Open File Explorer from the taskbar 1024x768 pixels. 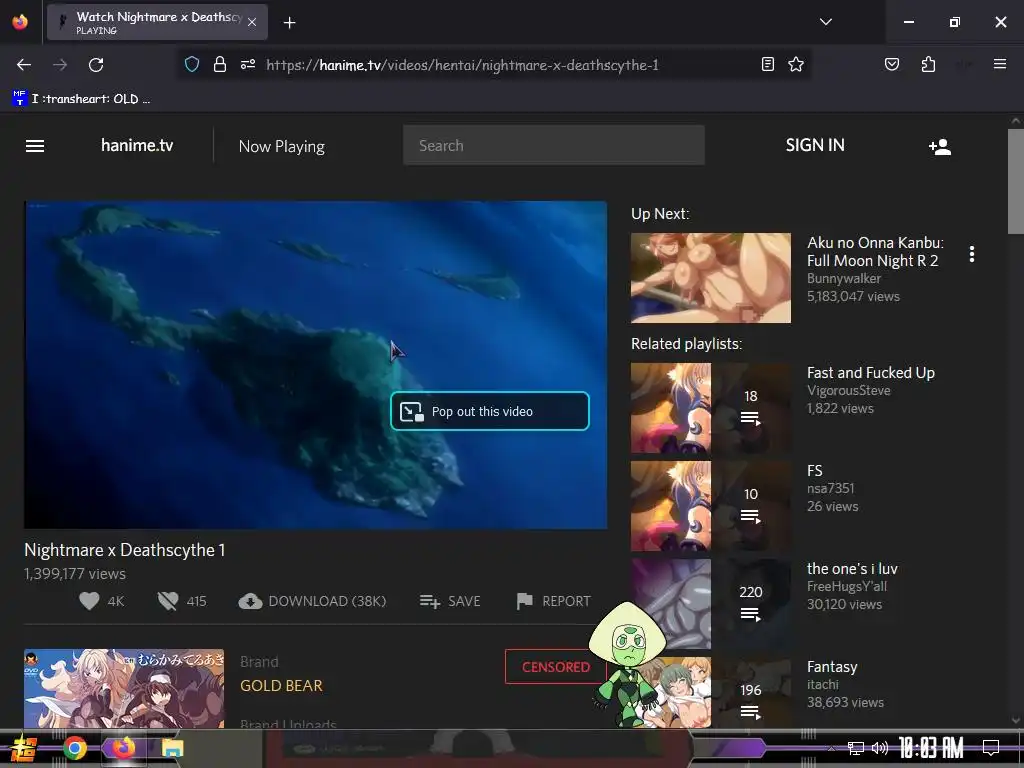pyautogui.click(x=172, y=748)
